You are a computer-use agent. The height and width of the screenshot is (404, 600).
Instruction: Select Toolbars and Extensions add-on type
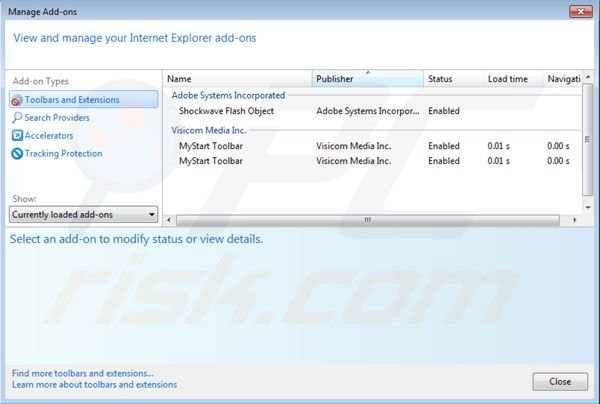pyautogui.click(x=83, y=99)
